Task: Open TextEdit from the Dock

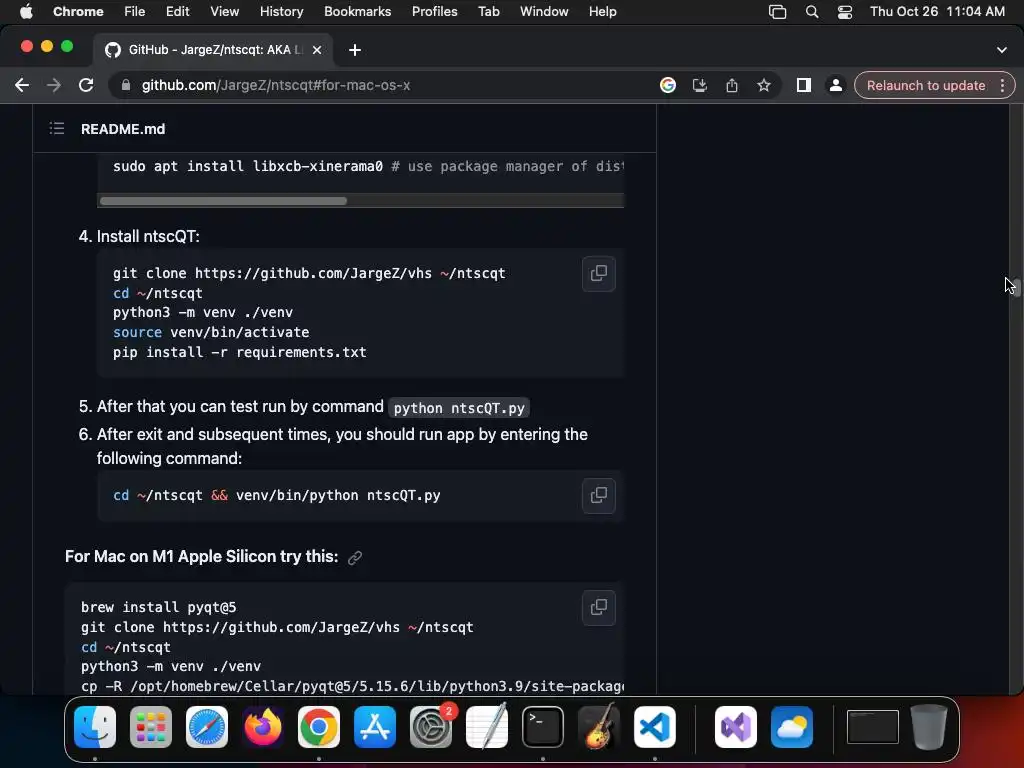Action: [x=487, y=727]
